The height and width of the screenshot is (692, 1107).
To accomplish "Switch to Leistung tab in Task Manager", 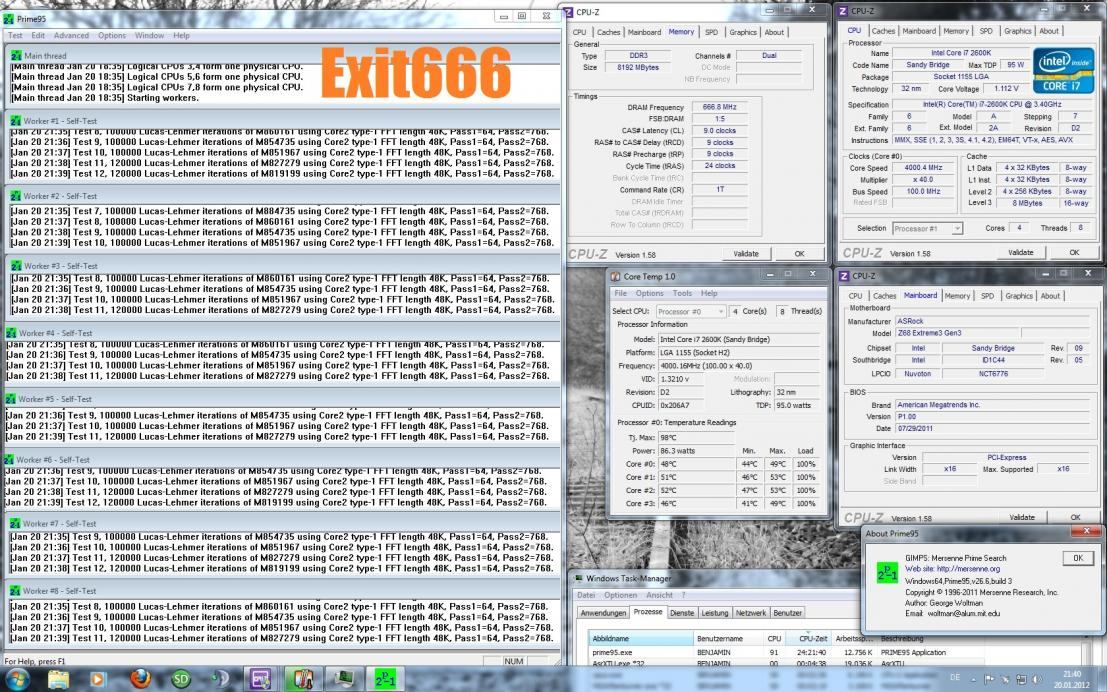I will pyautogui.click(x=714, y=612).
